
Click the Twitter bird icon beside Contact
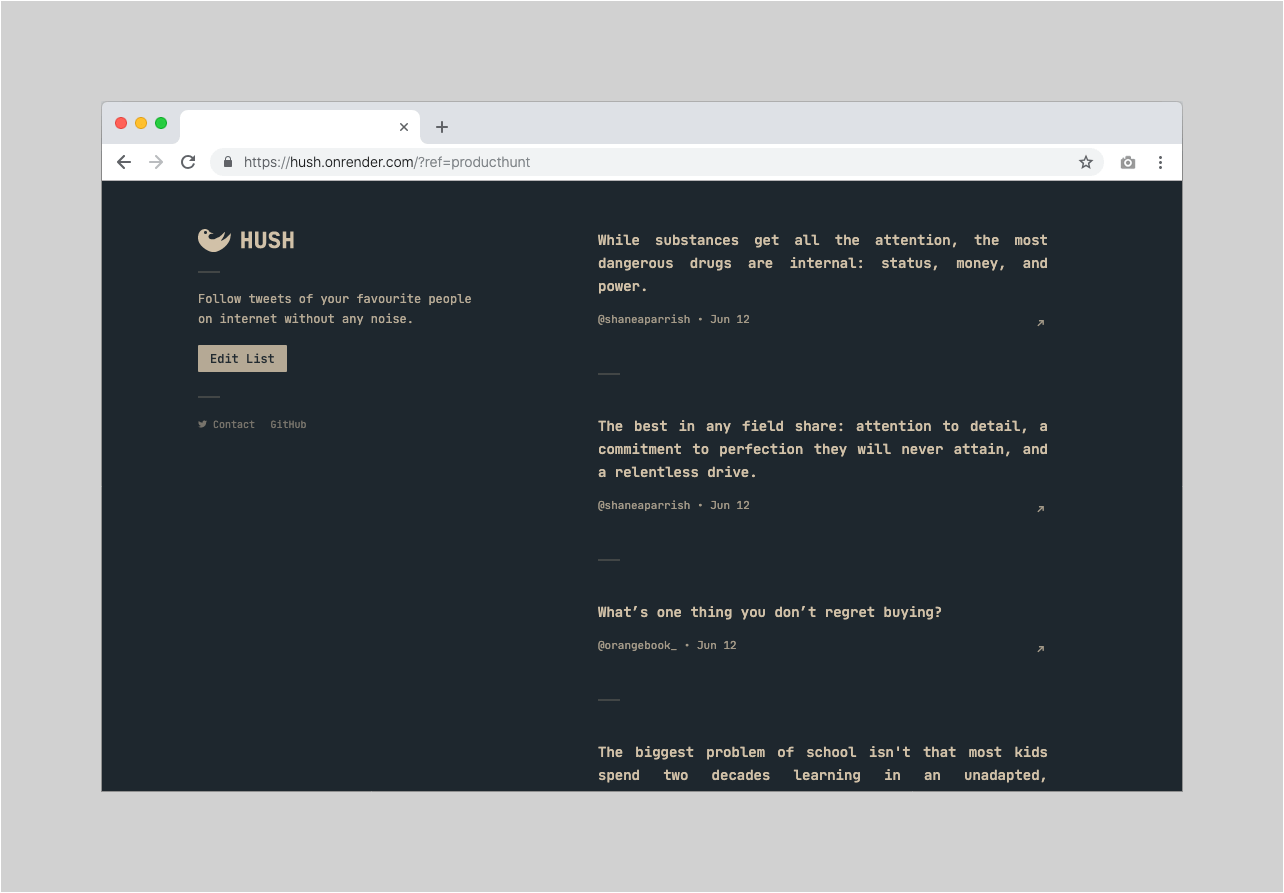pos(202,424)
